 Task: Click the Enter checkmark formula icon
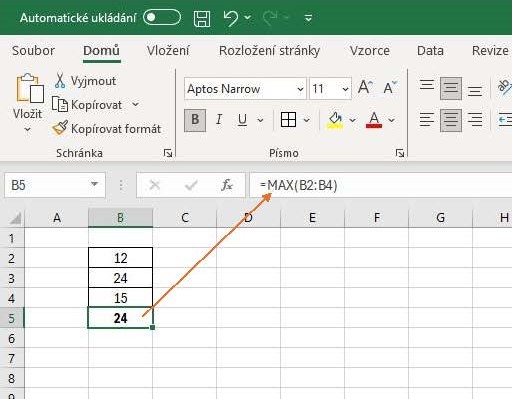(191, 185)
